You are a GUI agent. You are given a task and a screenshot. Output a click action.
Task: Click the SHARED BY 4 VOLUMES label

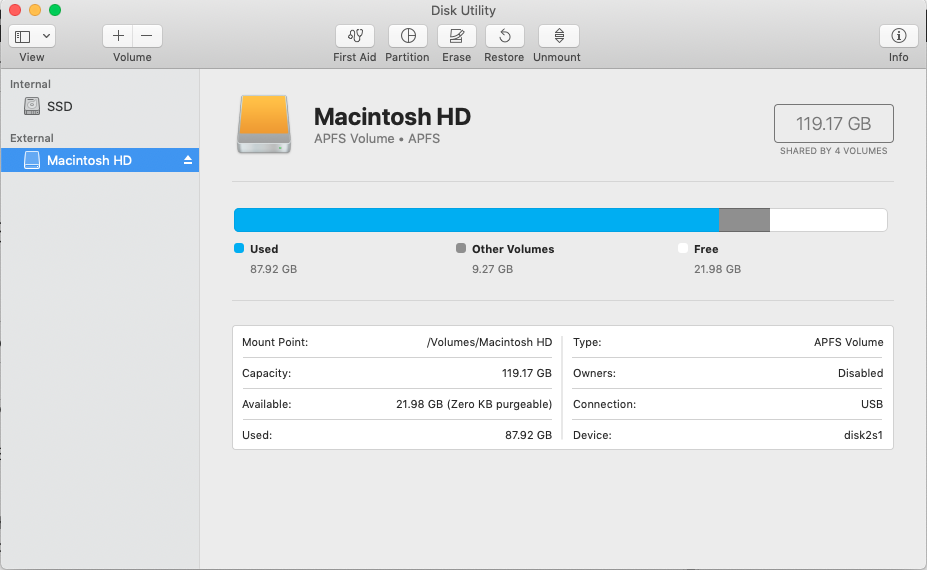coord(834,151)
